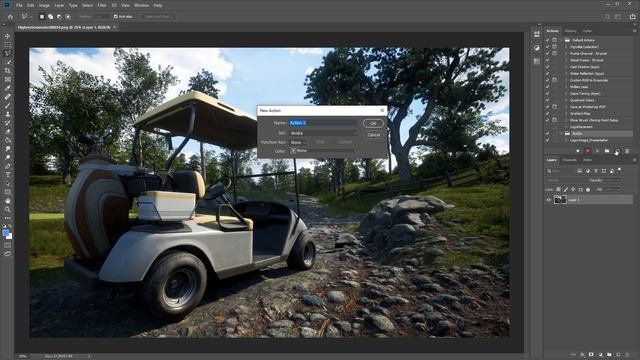Open the File menu

[19, 5]
